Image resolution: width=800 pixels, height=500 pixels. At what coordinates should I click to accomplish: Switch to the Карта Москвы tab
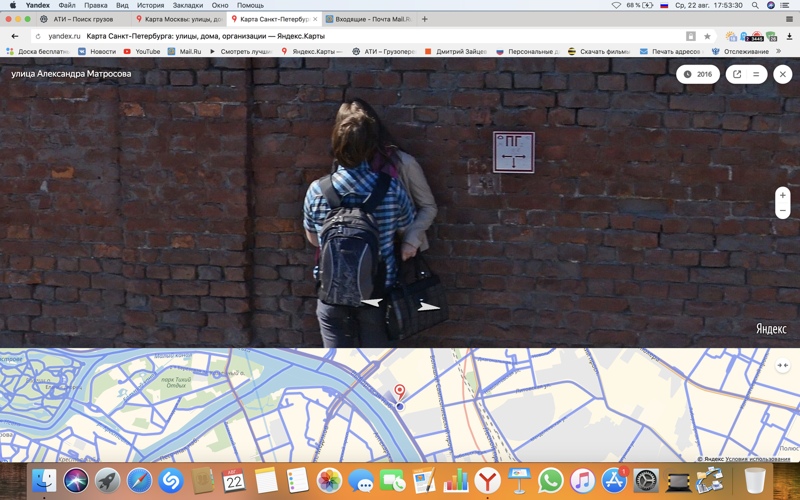click(x=180, y=19)
